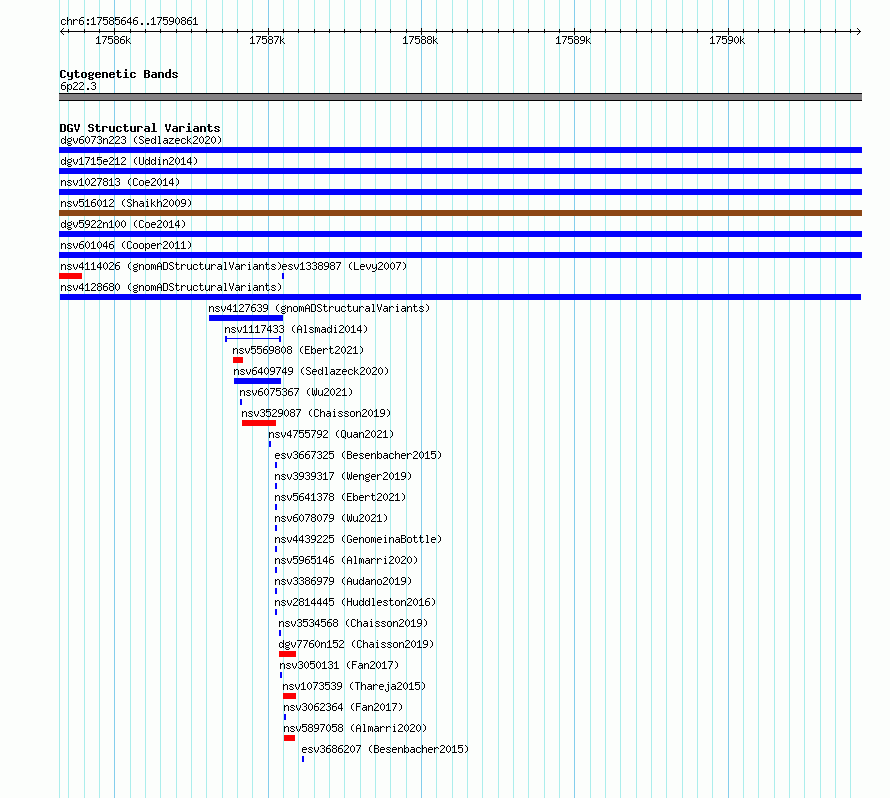Open the nsv1027813 (Coe2014) variant label
Image resolution: width=890 pixels, height=798 pixels.
coord(120,182)
